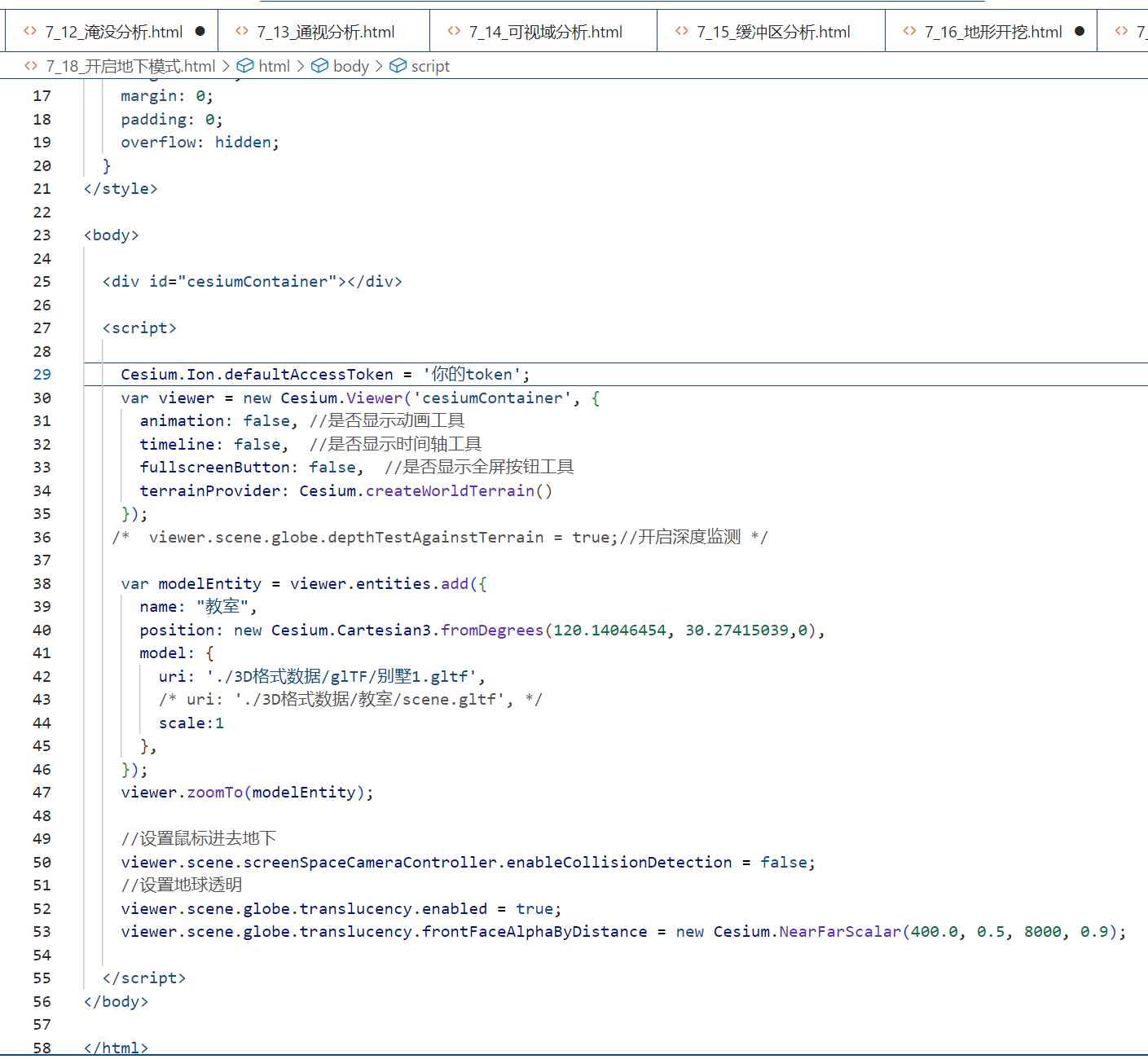Viewport: 1148px width, 1059px height.
Task: Click Cesium.Viewer constructor on line 30
Action: click(341, 398)
